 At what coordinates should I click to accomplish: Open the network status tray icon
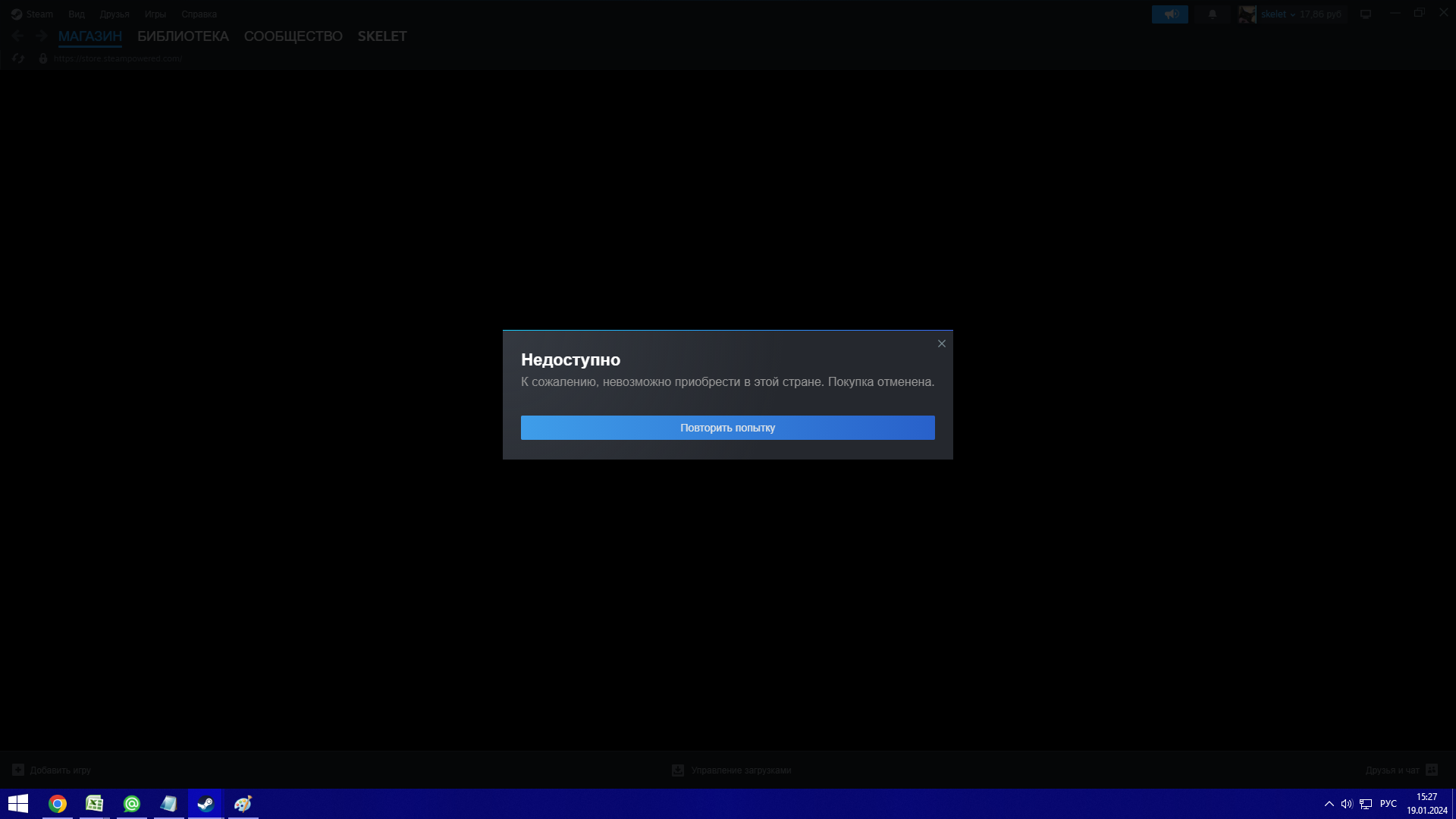(1366, 804)
